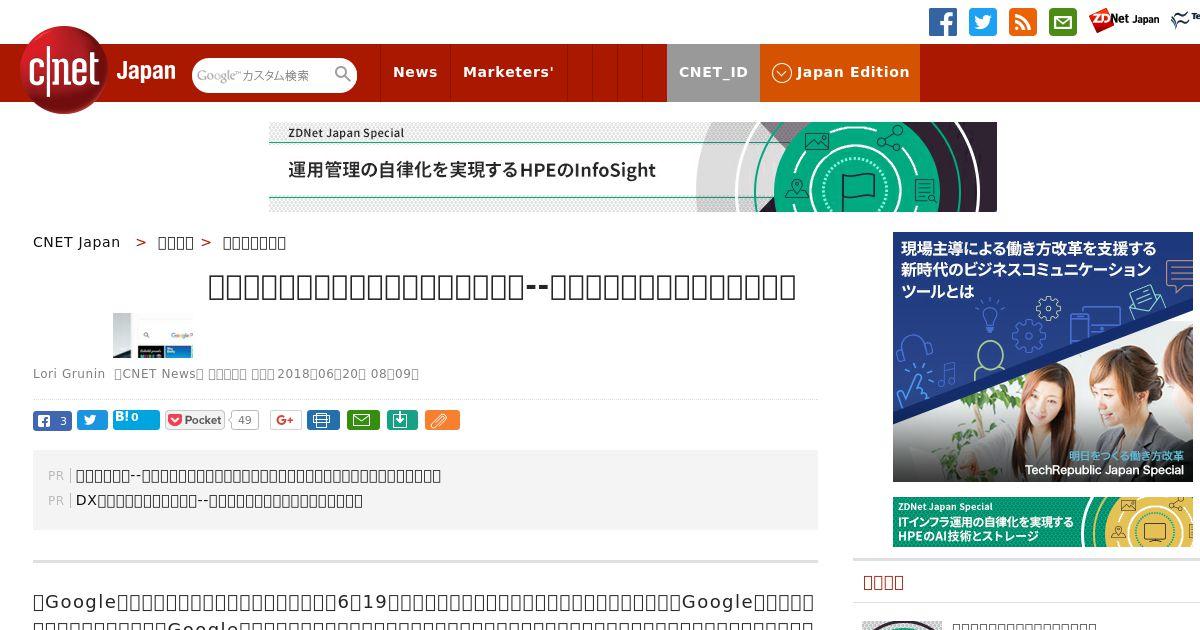Share article on Facebook with count 3
This screenshot has height=630, width=1200.
52,420
